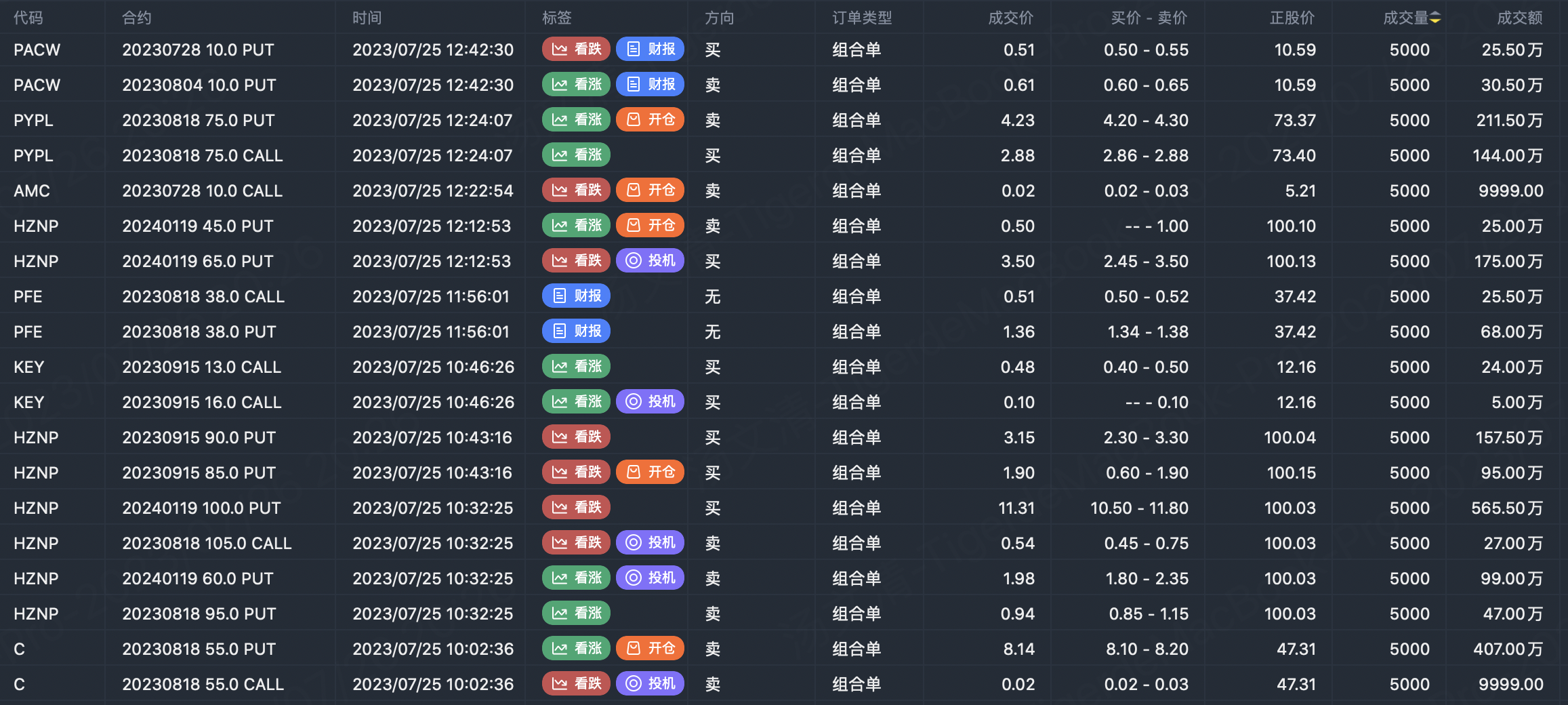This screenshot has height=705, width=1568.
Task: Click the 看跌 tag on AMC row
Action: (x=577, y=190)
